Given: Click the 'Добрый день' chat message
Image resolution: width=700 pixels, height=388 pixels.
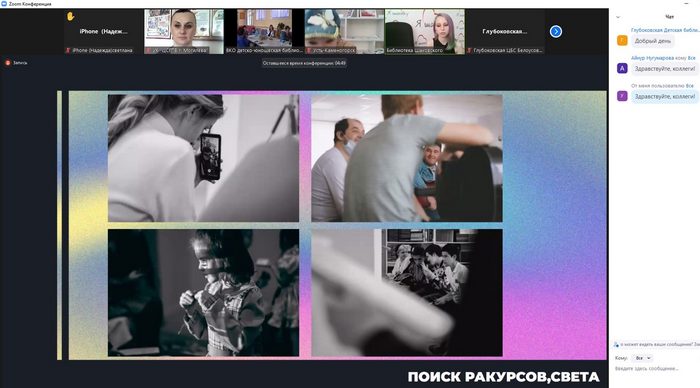Looking at the screenshot, I should coord(653,41).
